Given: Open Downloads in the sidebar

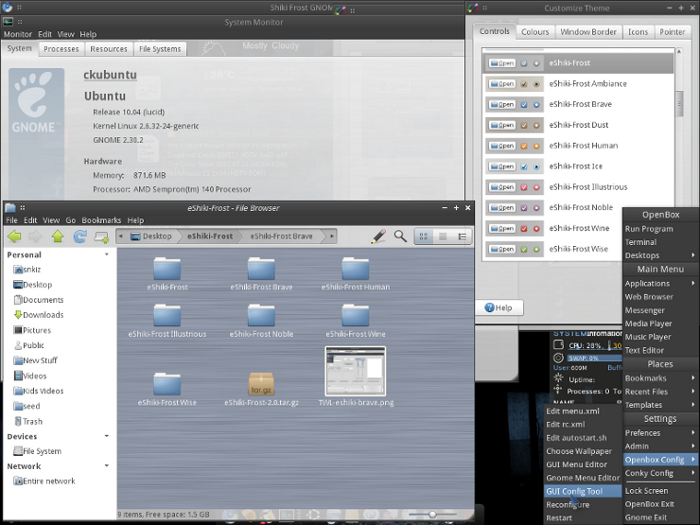Looking at the screenshot, I should [x=39, y=315].
